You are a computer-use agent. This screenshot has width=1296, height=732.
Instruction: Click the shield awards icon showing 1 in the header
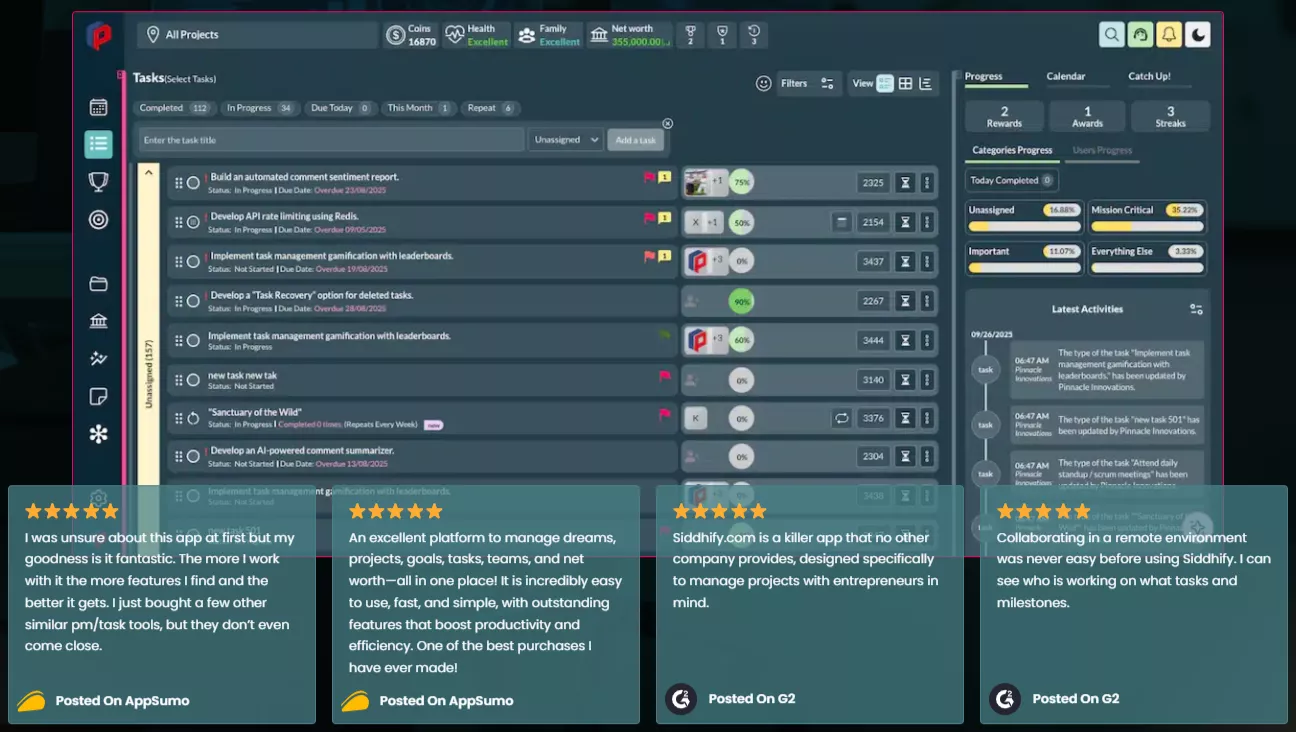[722, 35]
